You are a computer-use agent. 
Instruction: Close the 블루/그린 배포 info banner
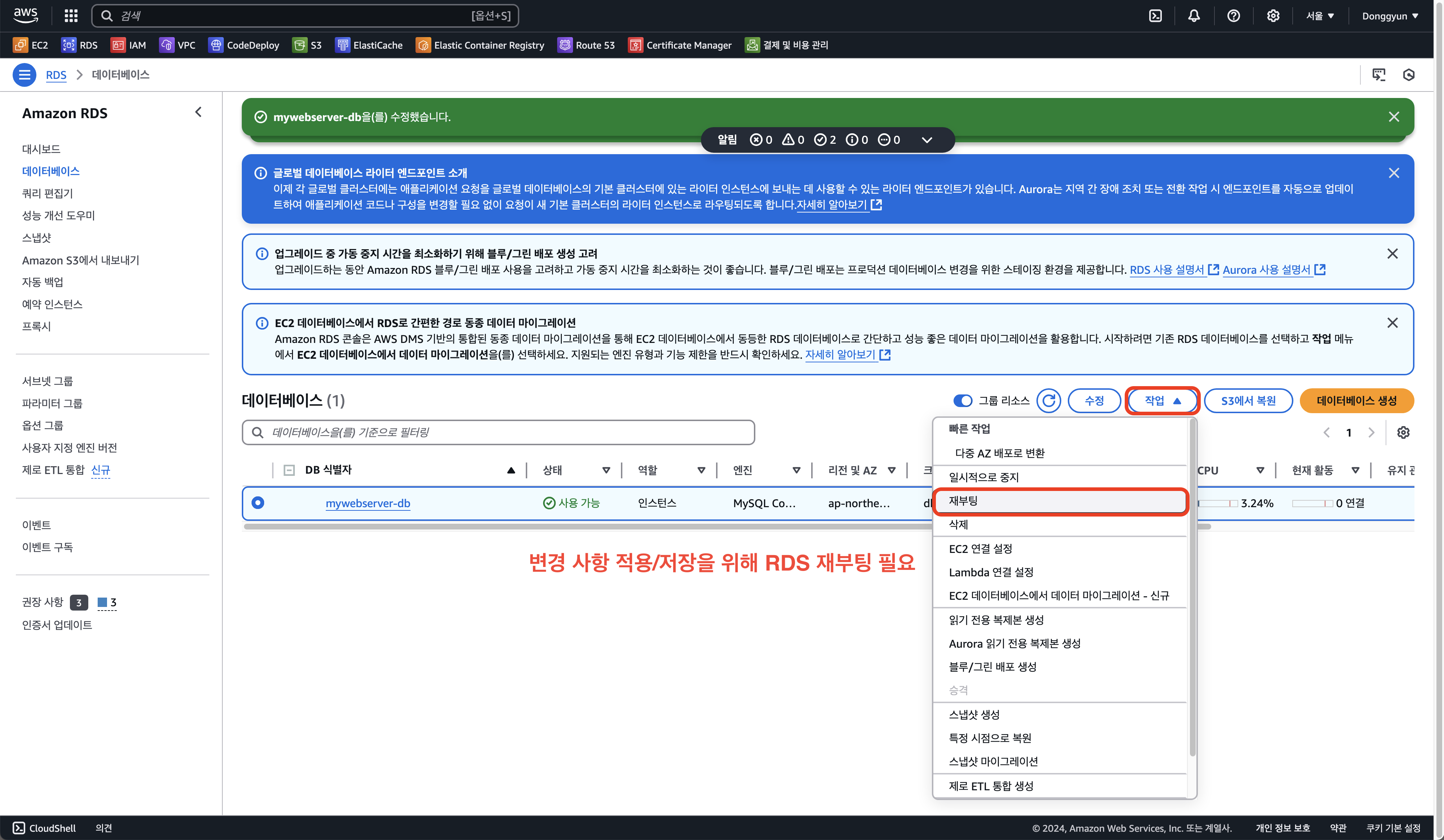tap(1392, 254)
